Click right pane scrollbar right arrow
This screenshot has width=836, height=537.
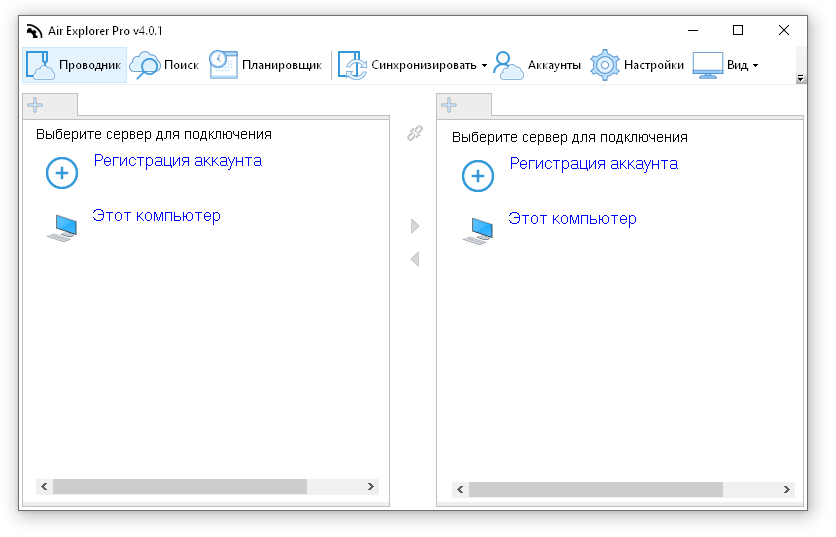point(786,490)
